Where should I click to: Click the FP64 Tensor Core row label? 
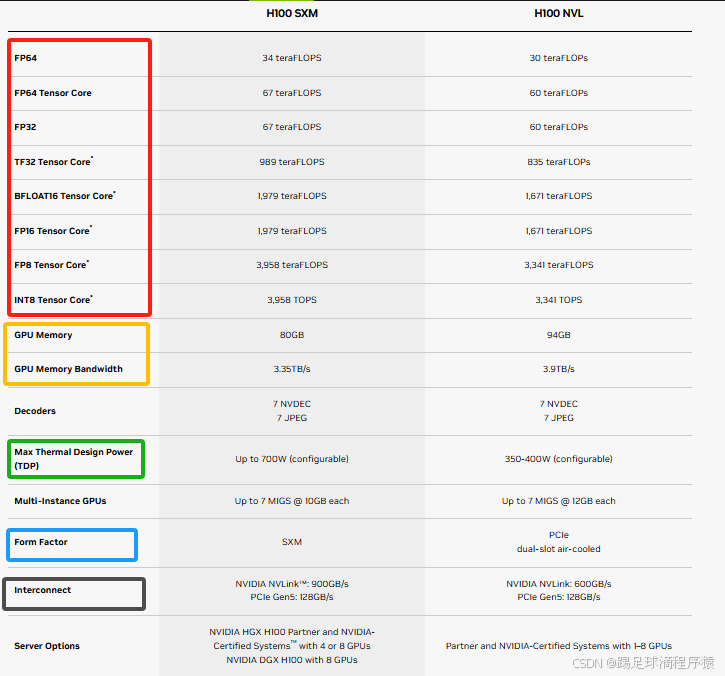53,93
